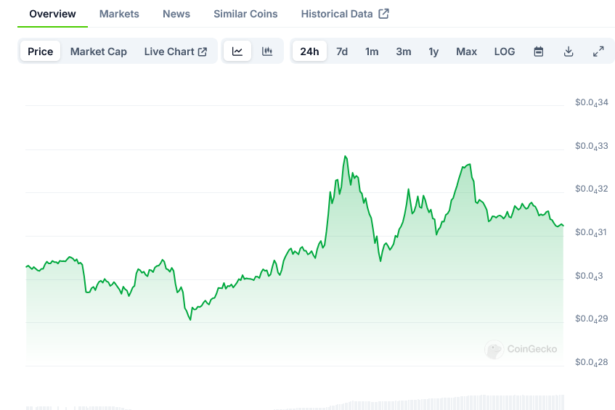Open the Similar Coins tab
Viewport: 615px width, 410px height.
pos(245,14)
